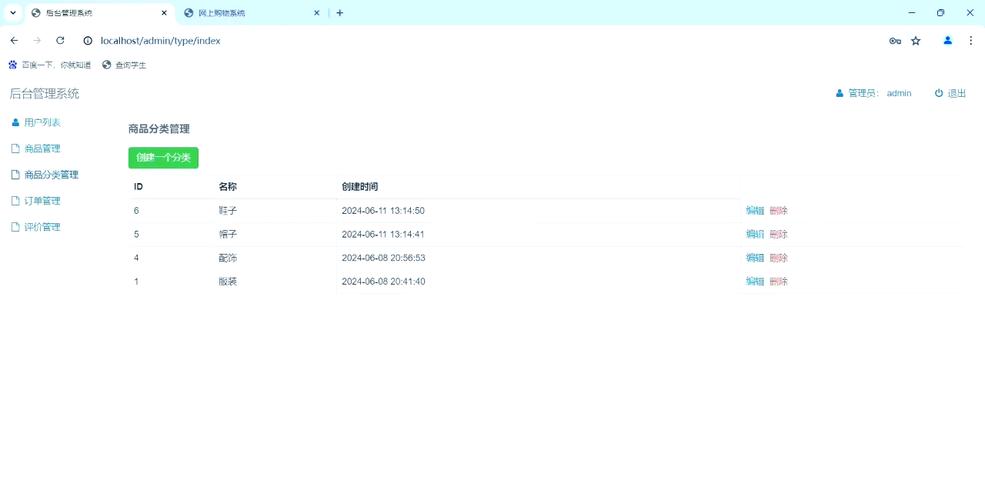Image resolution: width=985 pixels, height=500 pixels.
Task: Open the saved passwords key icon
Action: pos(895,41)
